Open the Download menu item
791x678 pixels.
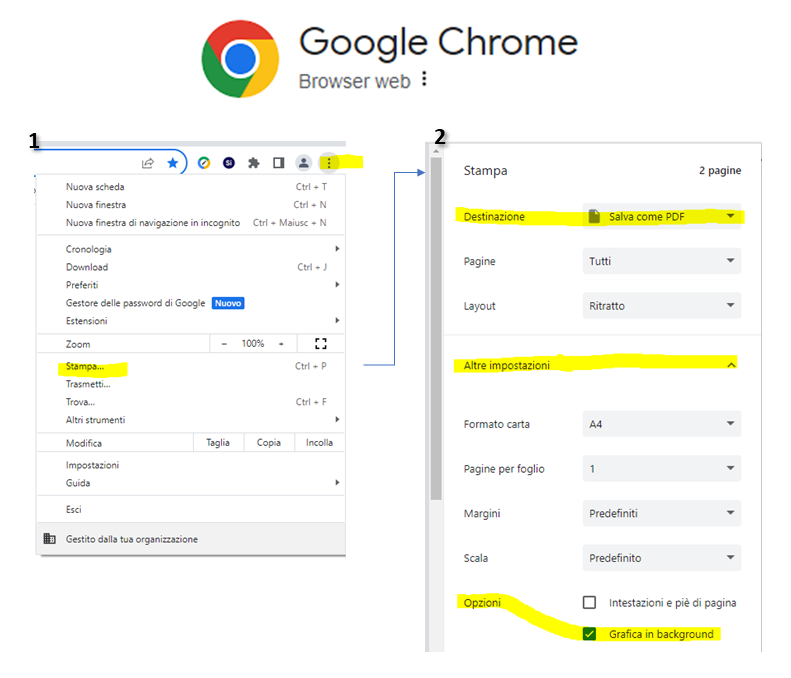(x=191, y=267)
